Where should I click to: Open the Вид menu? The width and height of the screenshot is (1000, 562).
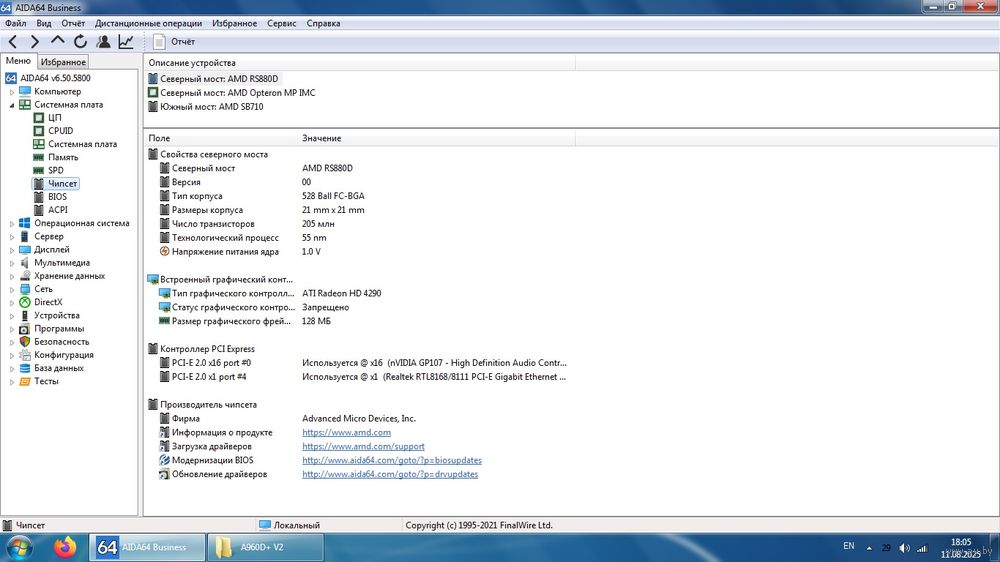[43, 24]
